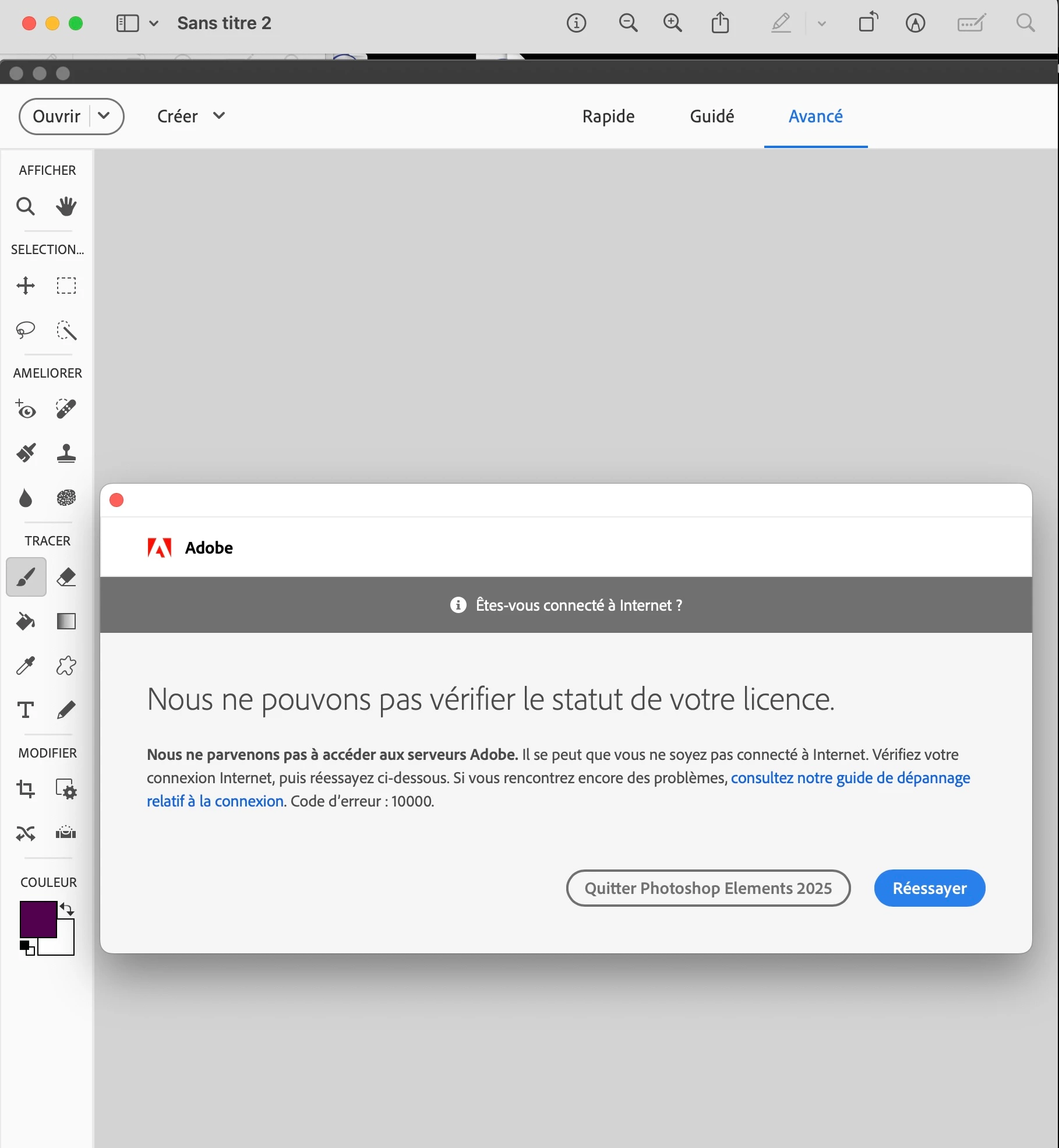The height and width of the screenshot is (1148, 1059).
Task: Click Quitter Photoshop Elements 2025 button
Action: 708,888
